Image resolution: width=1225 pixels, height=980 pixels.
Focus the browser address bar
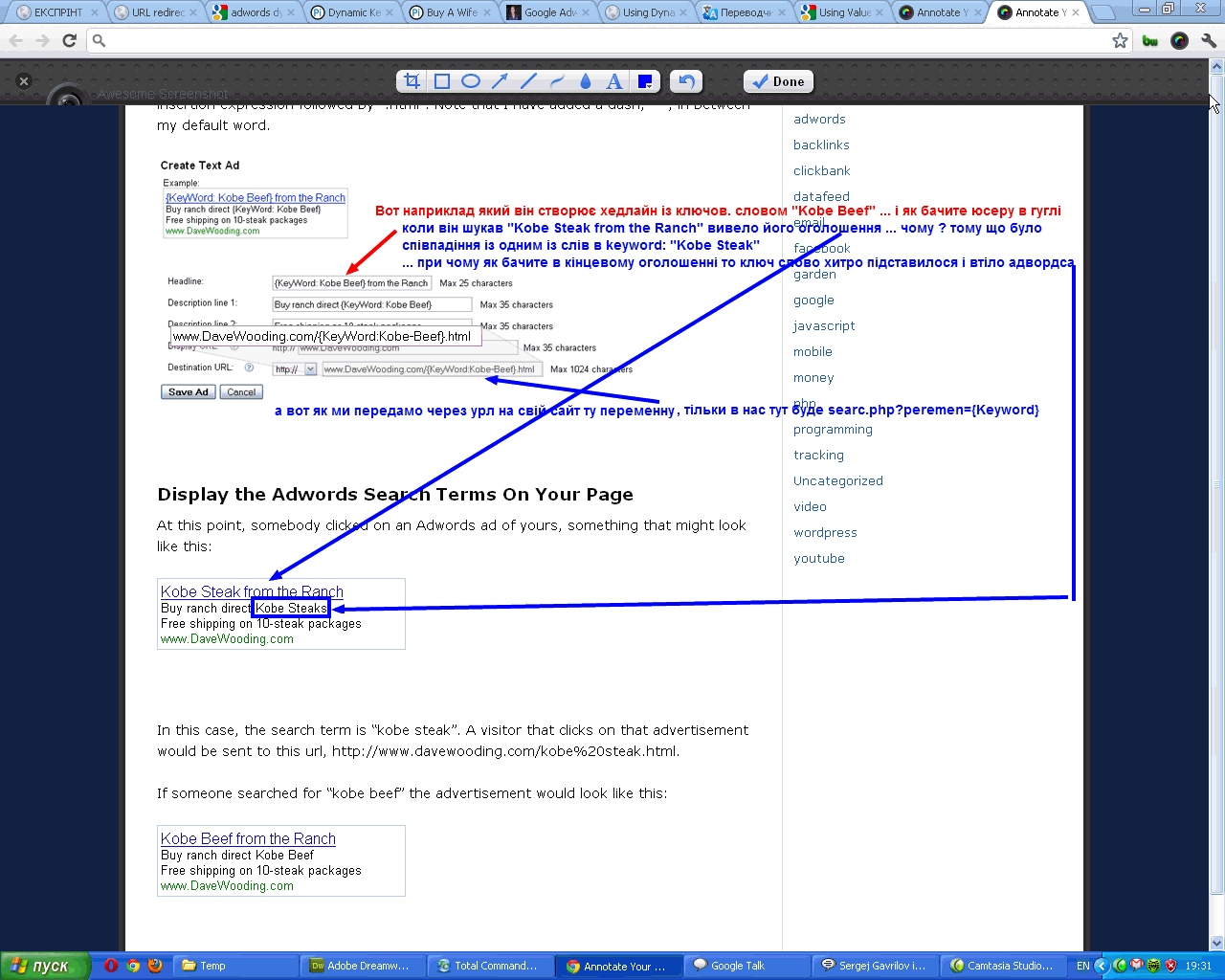[609, 40]
